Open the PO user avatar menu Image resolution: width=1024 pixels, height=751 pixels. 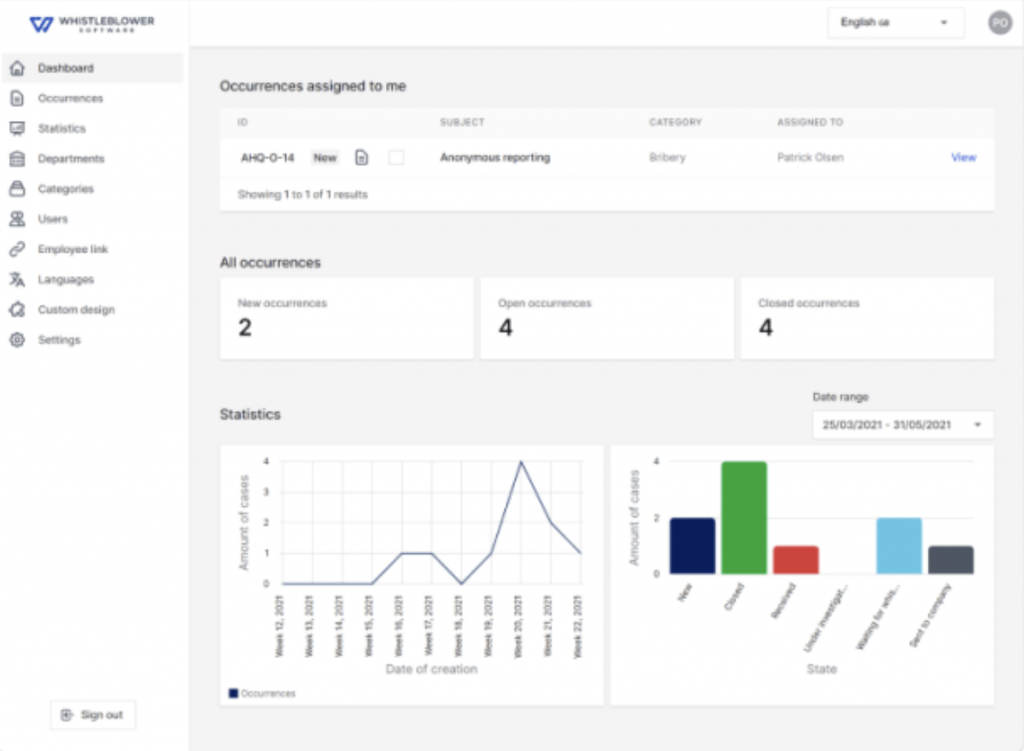click(x=1000, y=22)
